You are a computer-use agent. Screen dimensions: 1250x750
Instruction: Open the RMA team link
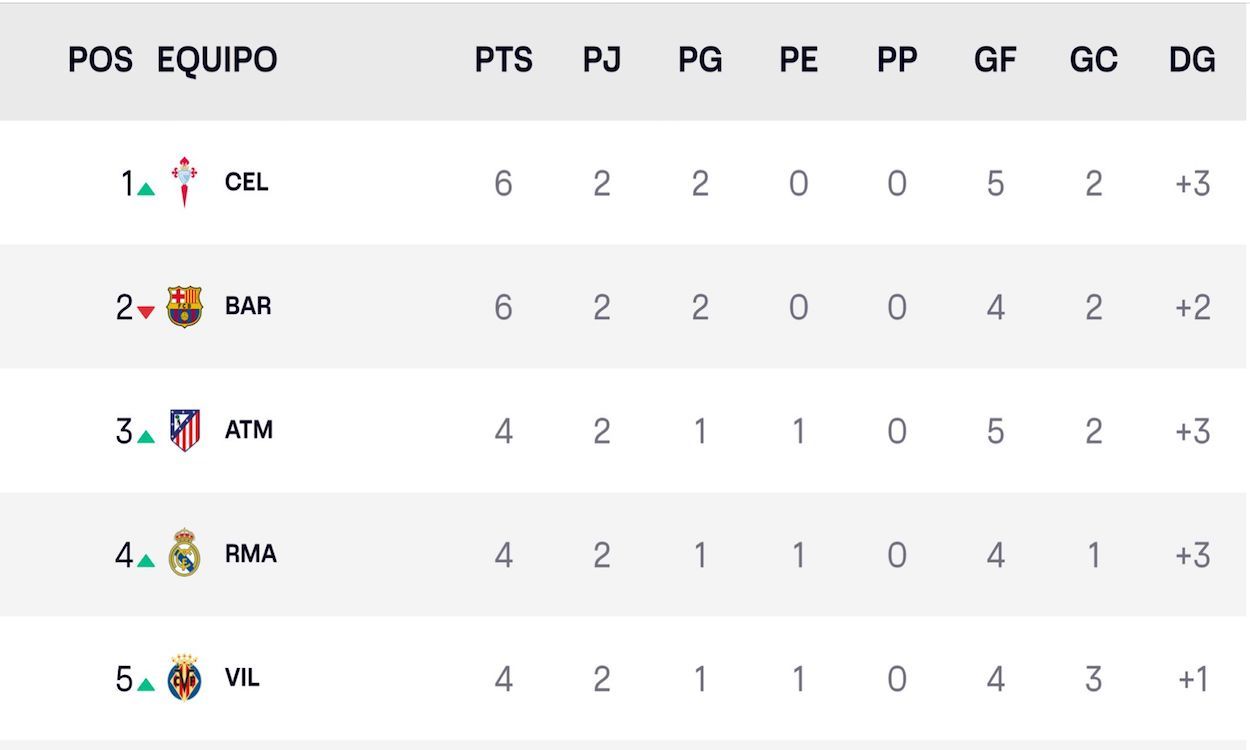[250, 554]
